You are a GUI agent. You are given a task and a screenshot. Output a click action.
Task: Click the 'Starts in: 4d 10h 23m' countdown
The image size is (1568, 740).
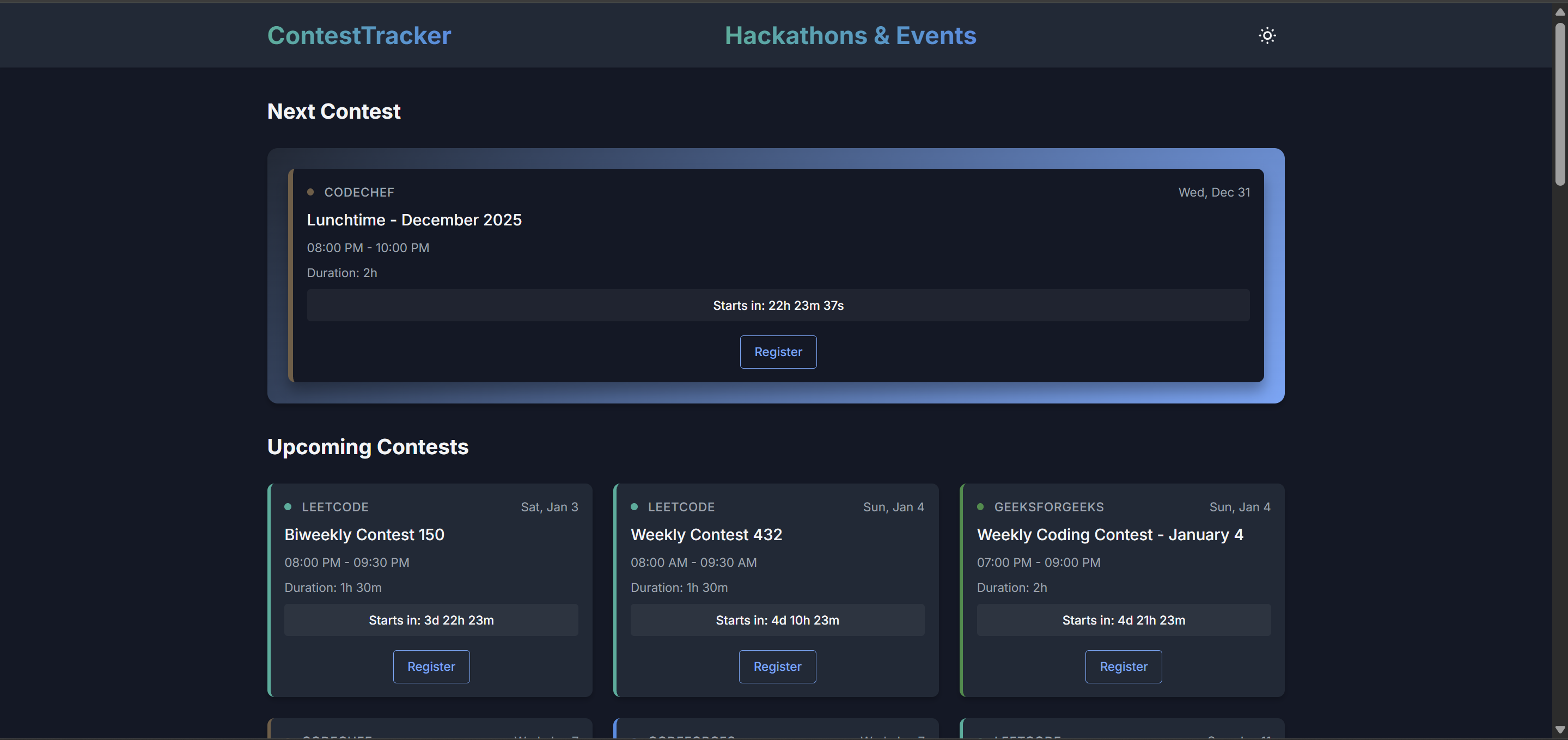click(777, 620)
